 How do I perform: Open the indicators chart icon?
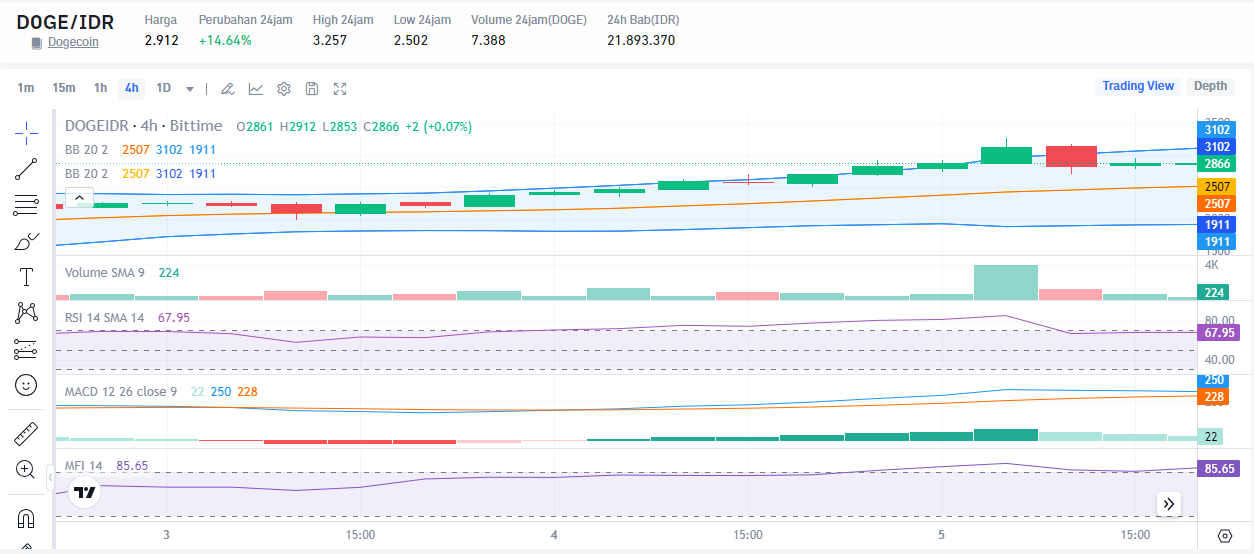tap(256, 88)
